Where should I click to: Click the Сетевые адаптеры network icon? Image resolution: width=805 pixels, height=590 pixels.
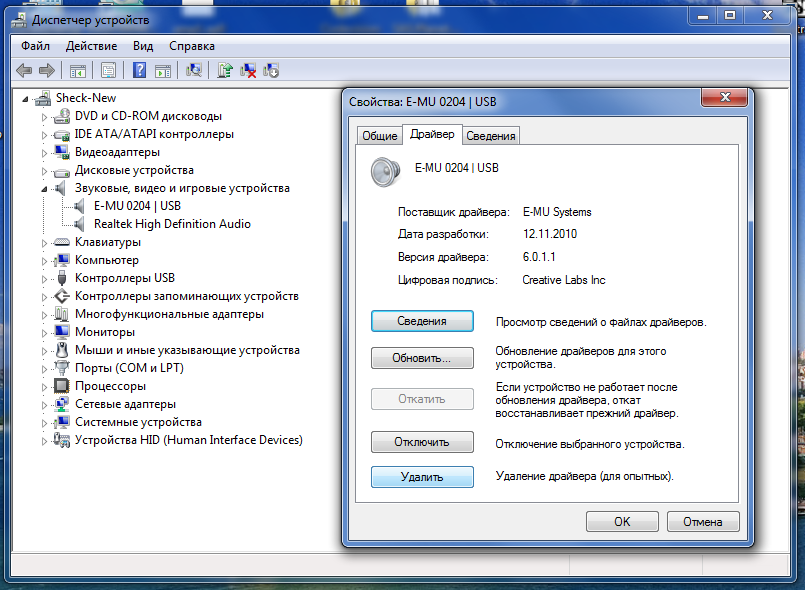point(62,404)
